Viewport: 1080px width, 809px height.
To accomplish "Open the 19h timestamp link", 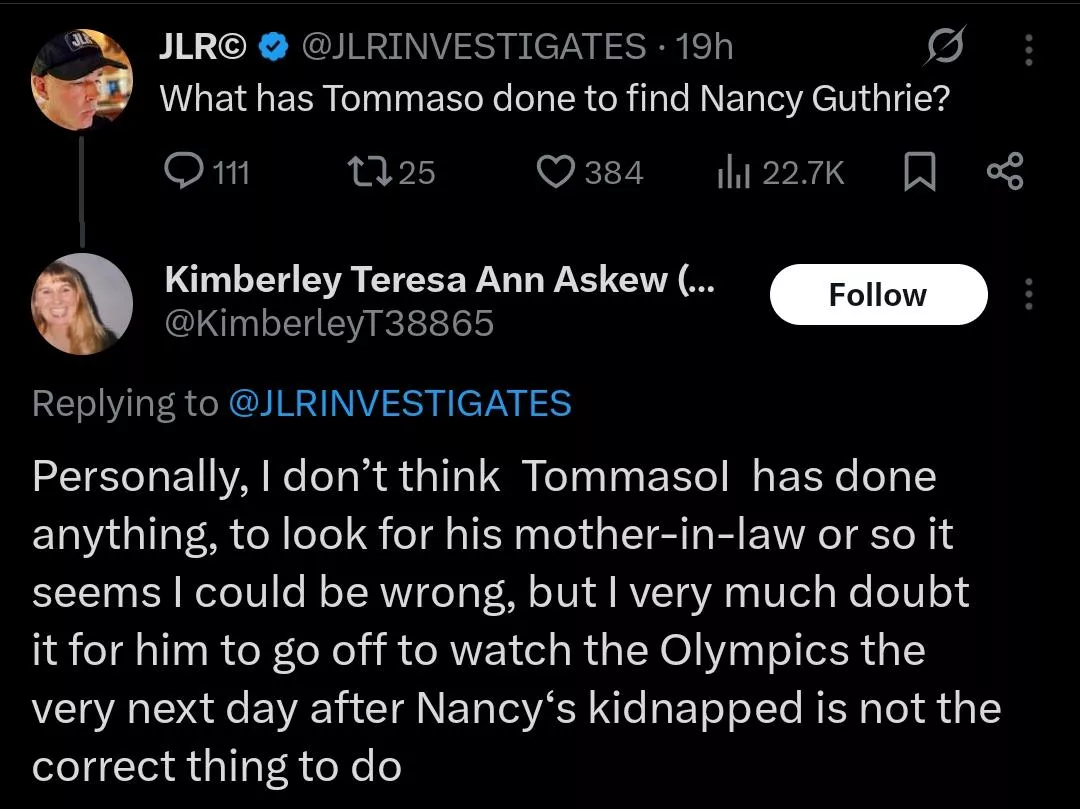I will coord(705,46).
